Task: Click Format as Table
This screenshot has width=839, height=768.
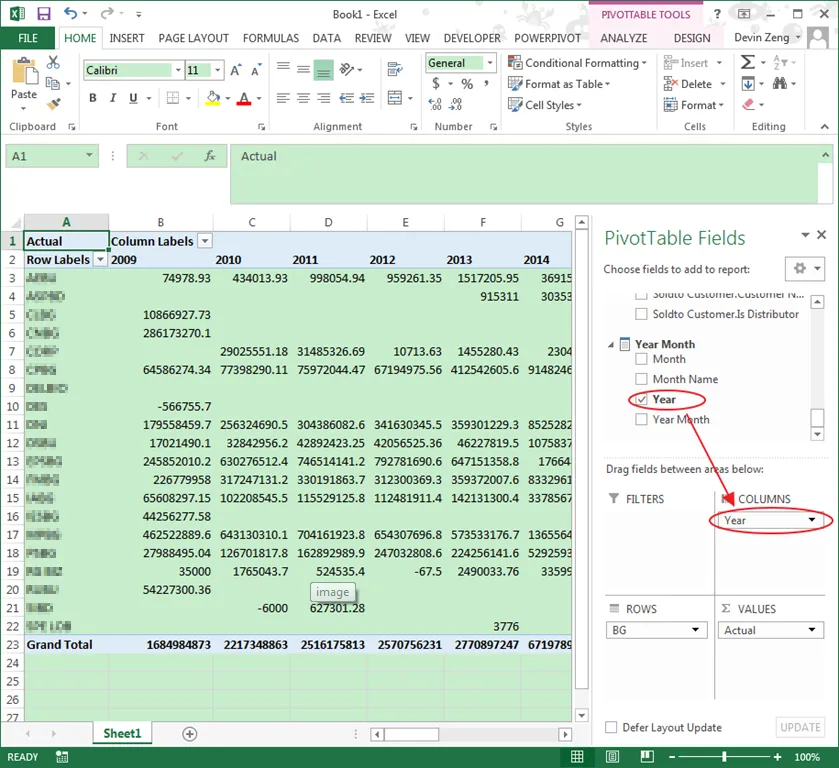Action: 559,84
